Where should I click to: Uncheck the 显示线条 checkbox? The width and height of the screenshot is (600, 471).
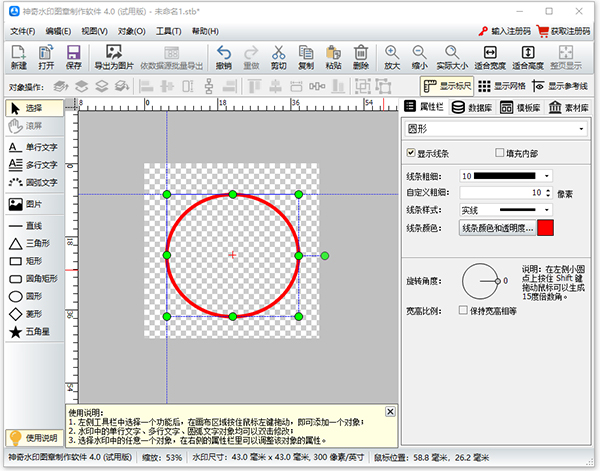click(x=411, y=153)
